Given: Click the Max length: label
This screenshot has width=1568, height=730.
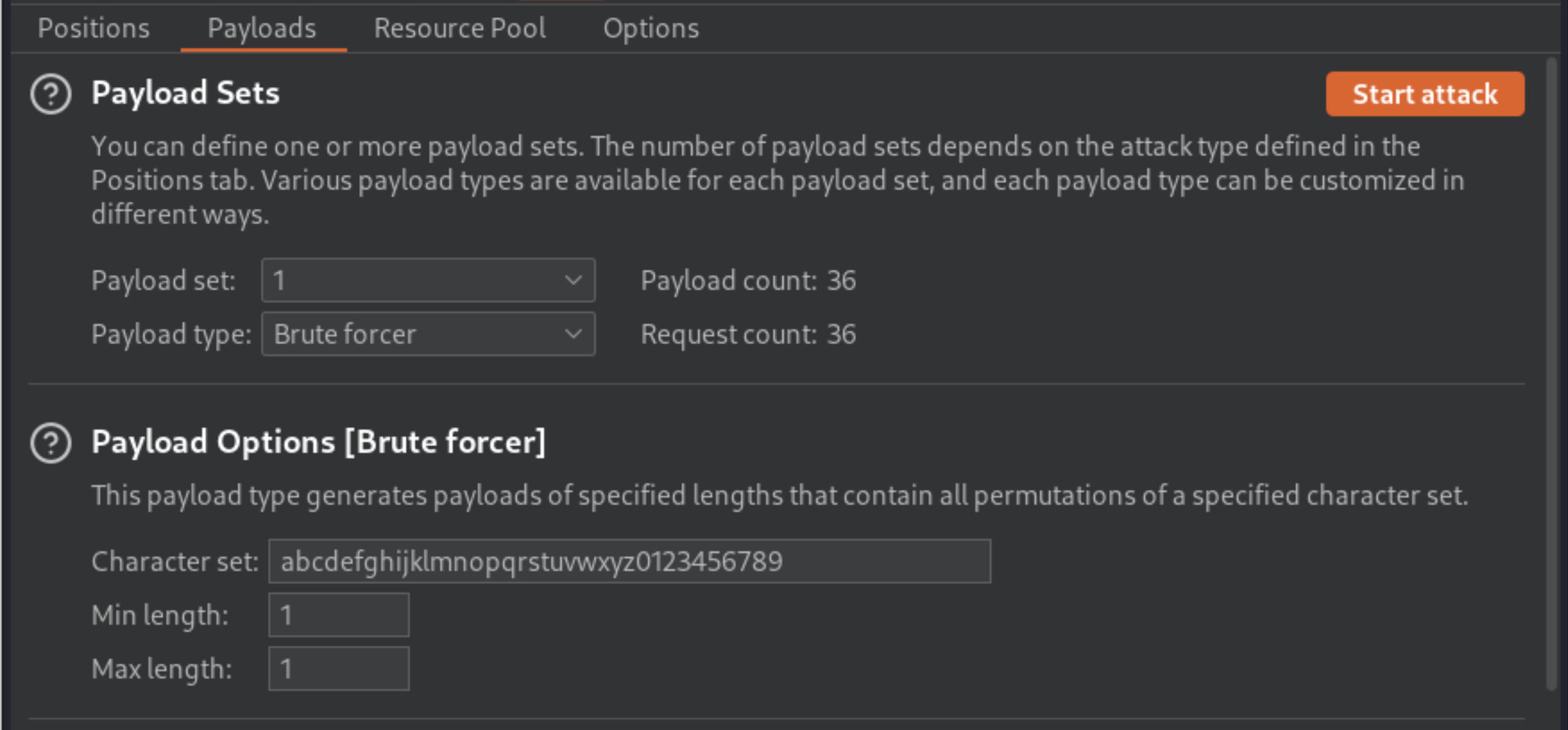Looking at the screenshot, I should (x=162, y=668).
